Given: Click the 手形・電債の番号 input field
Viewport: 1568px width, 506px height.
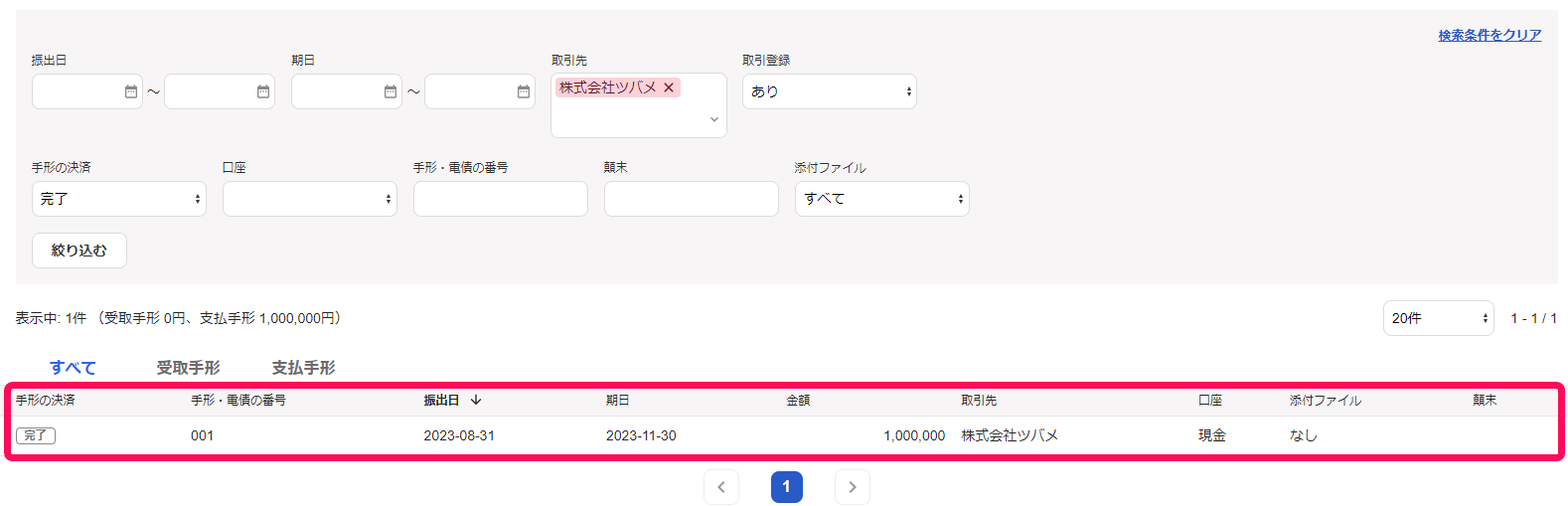Looking at the screenshot, I should 501,199.
